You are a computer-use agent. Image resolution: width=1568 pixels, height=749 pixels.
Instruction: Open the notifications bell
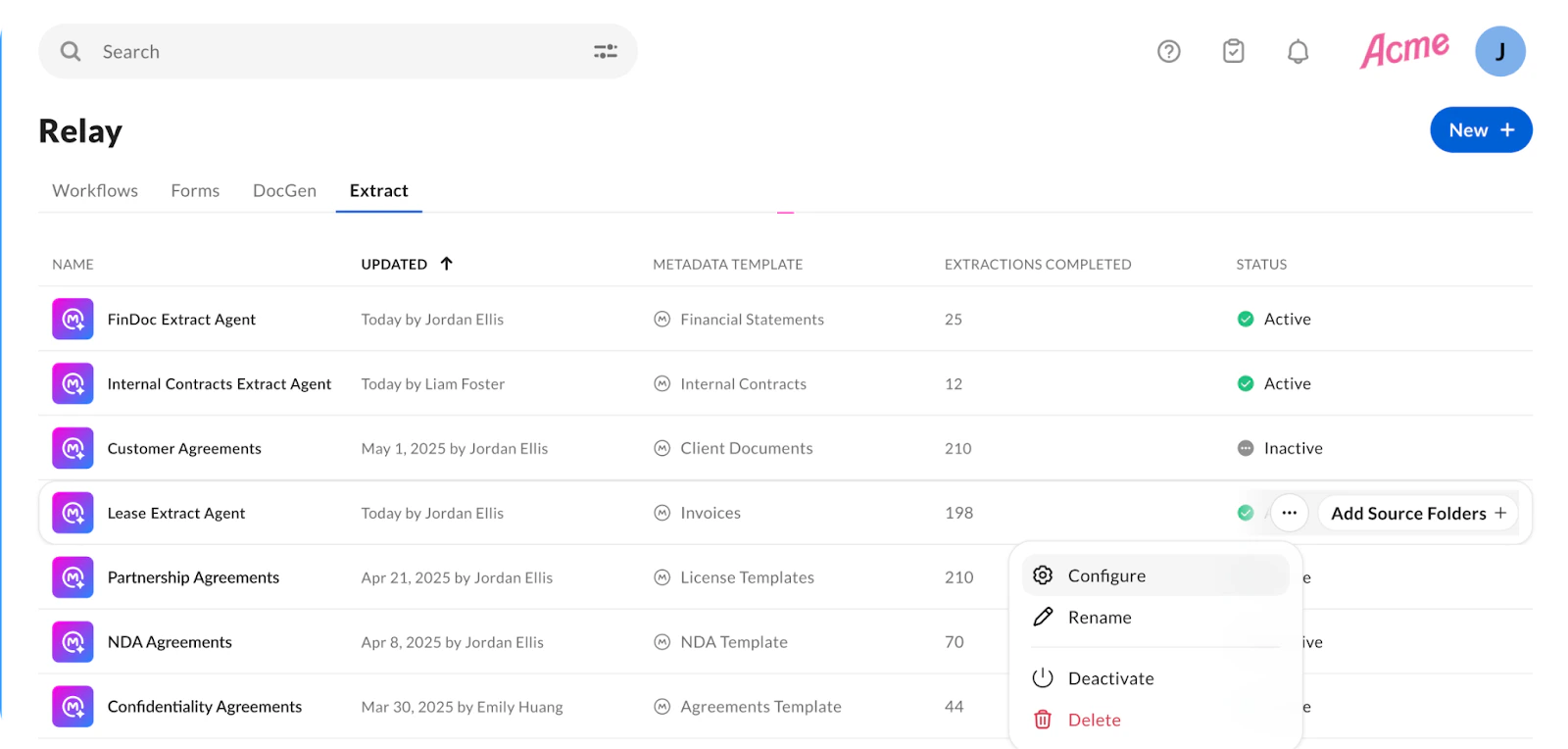point(1298,51)
